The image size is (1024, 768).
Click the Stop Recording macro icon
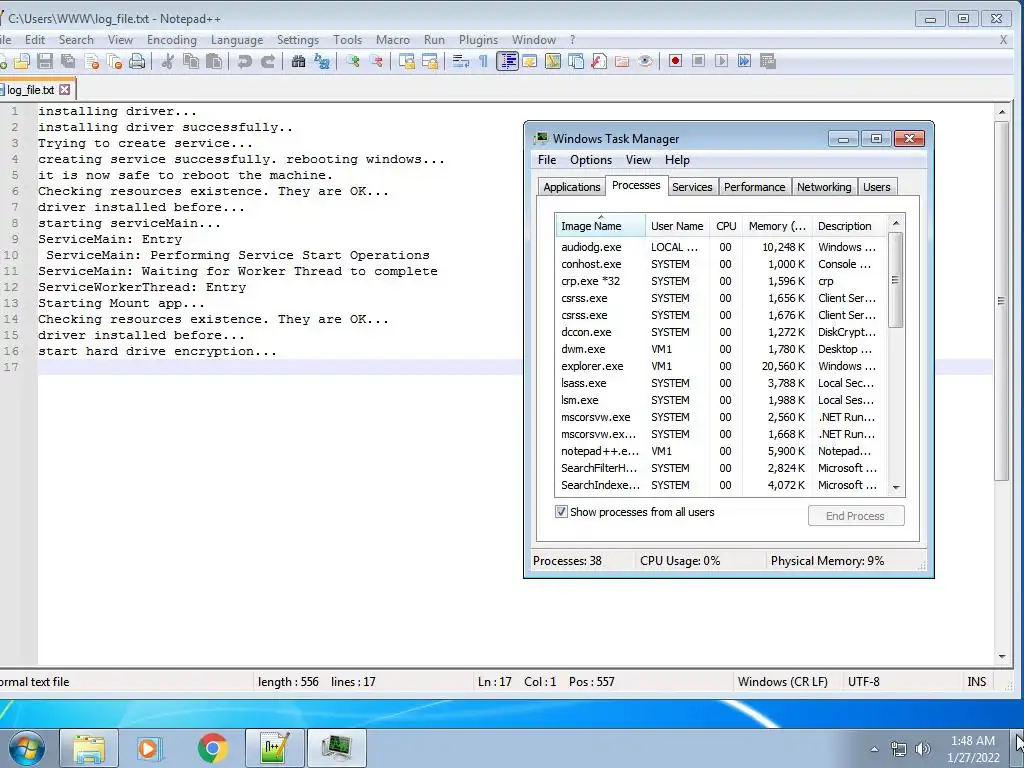tap(698, 61)
